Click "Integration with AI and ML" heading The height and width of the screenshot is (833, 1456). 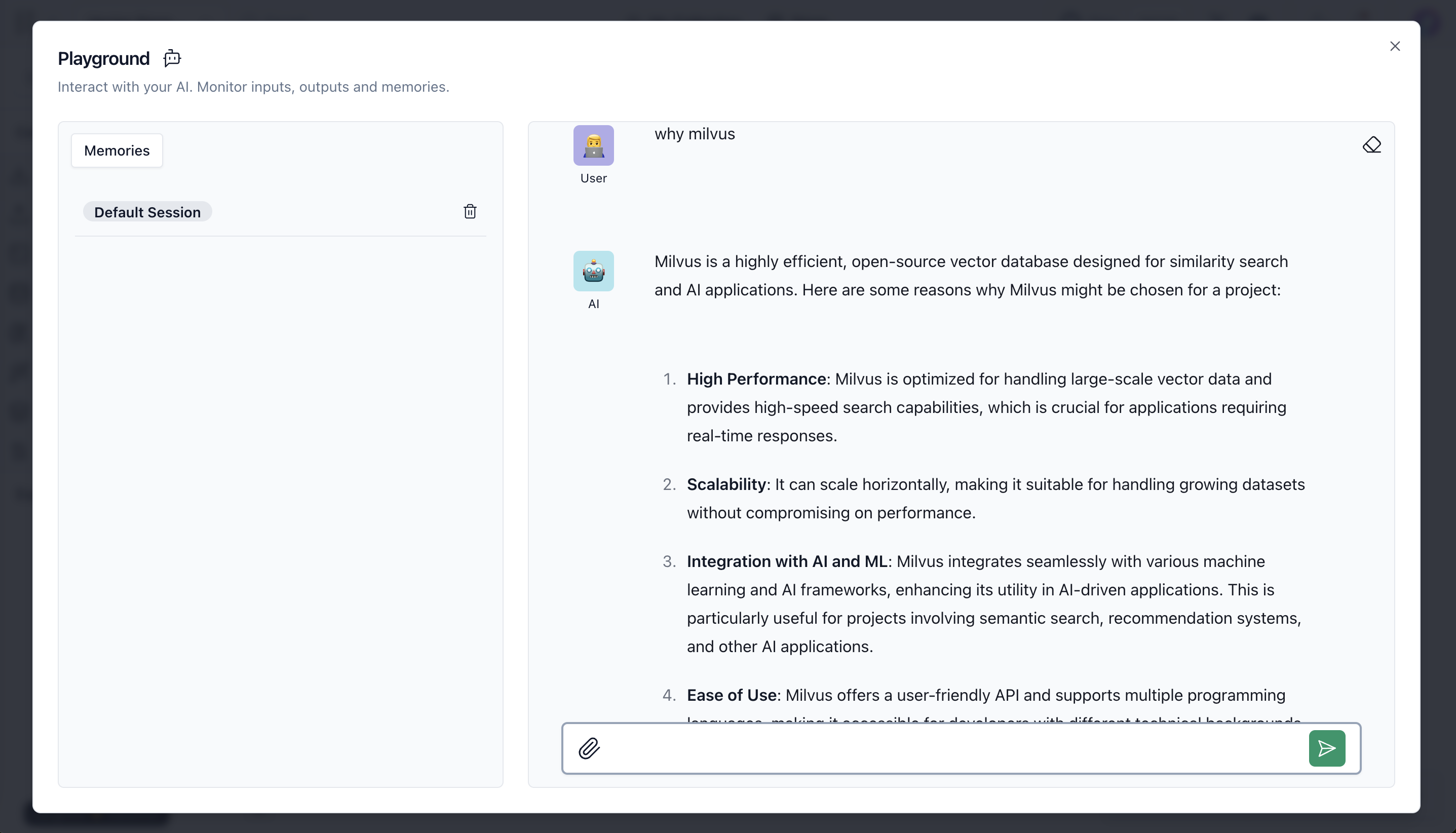[x=786, y=561]
